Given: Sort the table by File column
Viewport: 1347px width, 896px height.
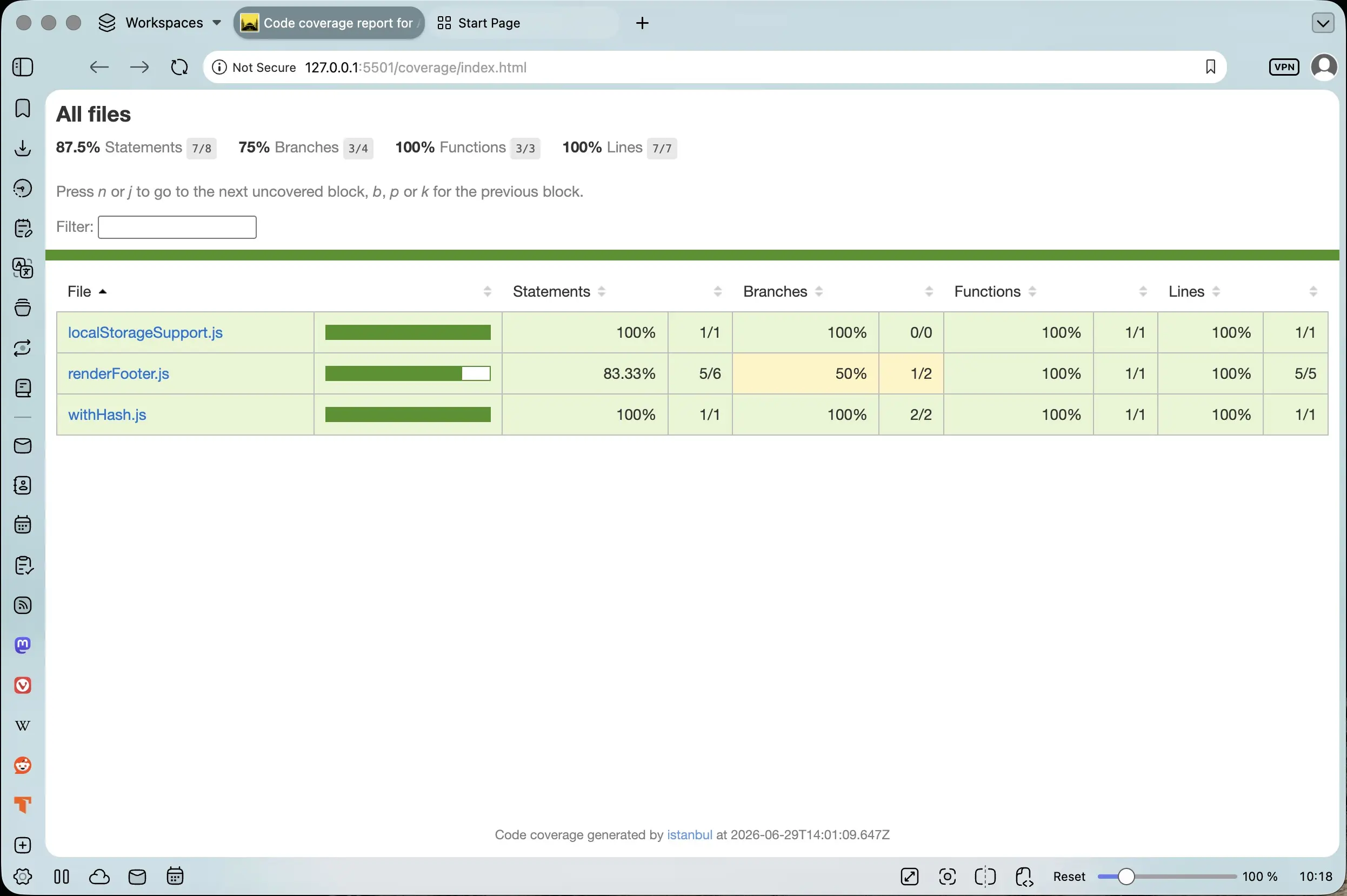Looking at the screenshot, I should [87, 291].
